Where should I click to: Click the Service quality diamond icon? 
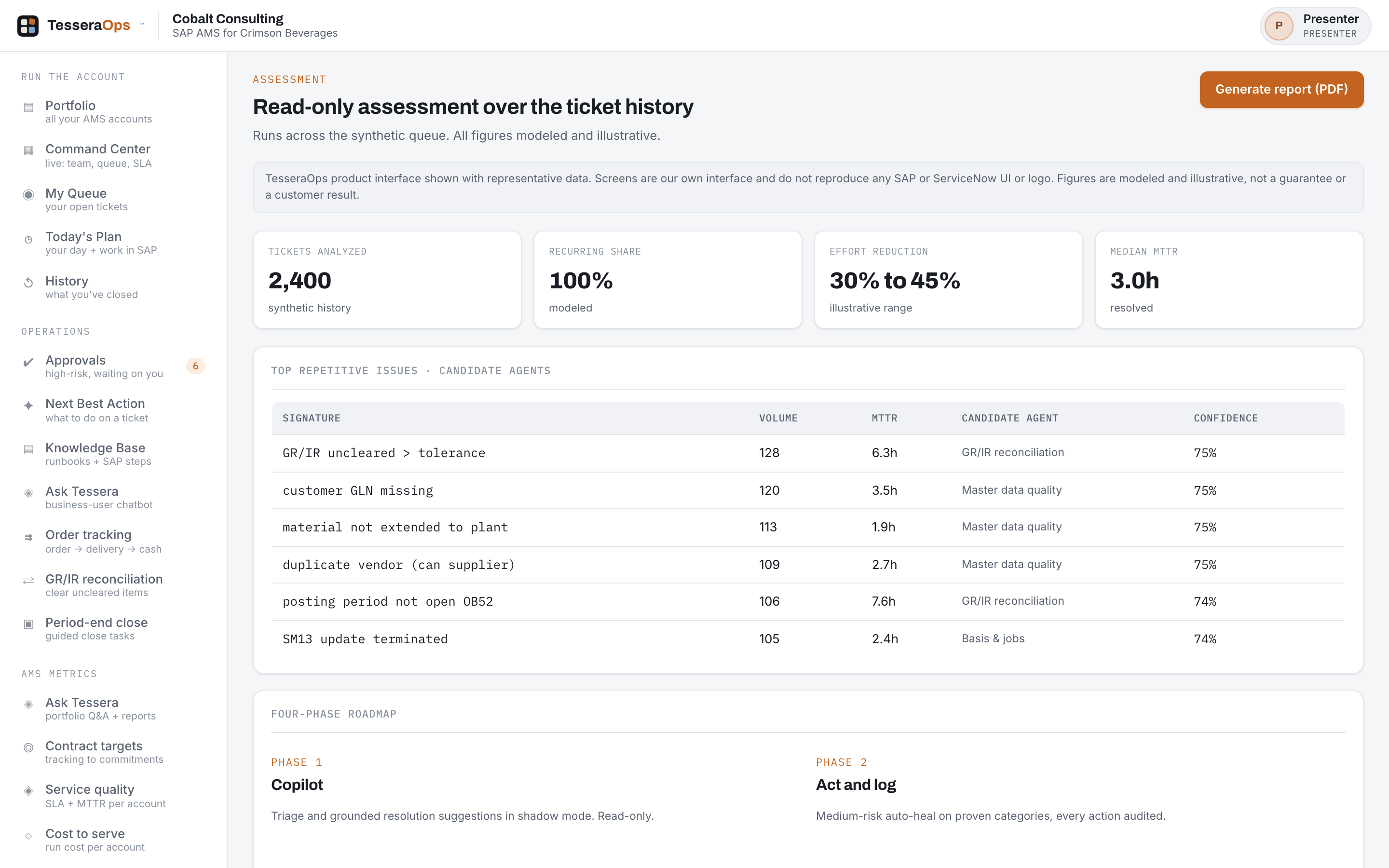[x=28, y=791]
